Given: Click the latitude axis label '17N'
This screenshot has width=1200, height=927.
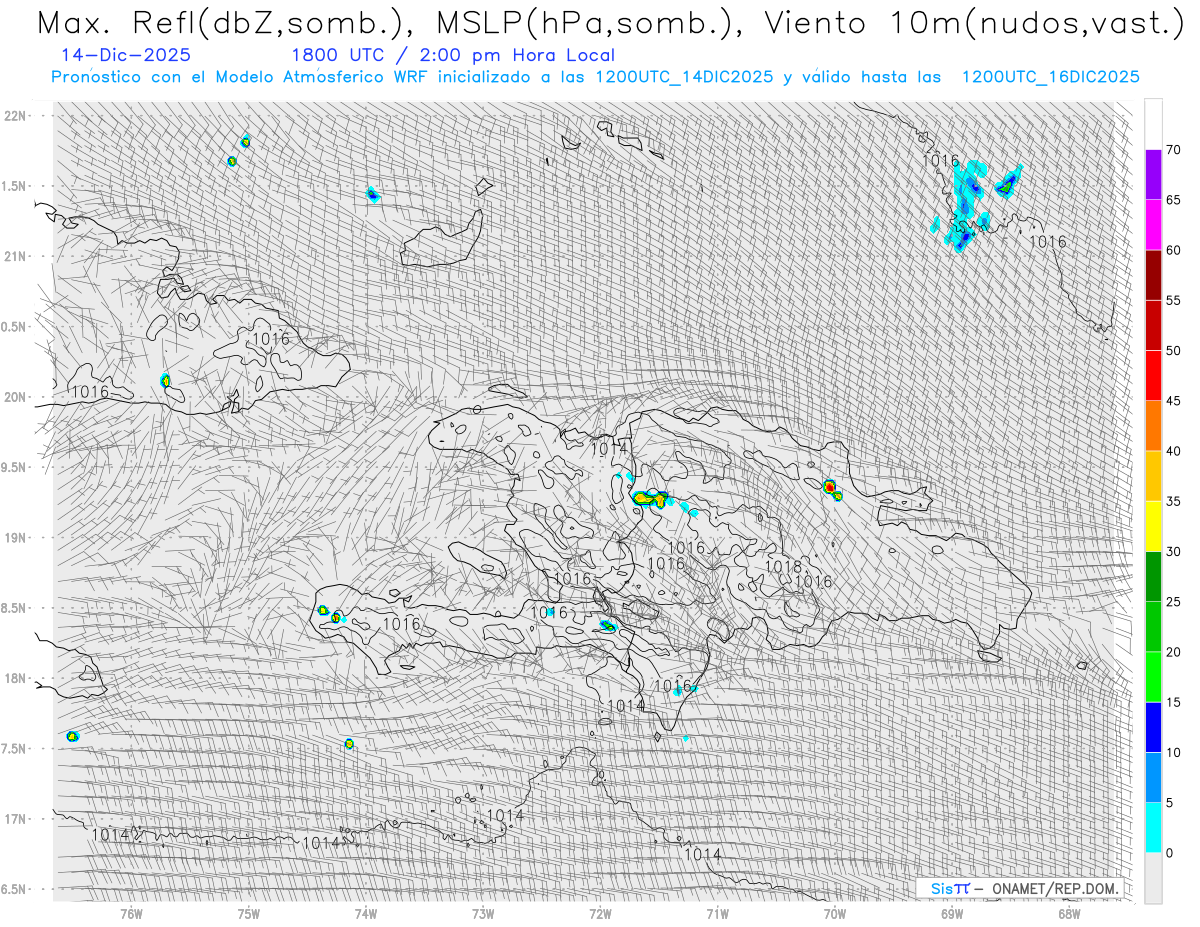Looking at the screenshot, I should [16, 819].
